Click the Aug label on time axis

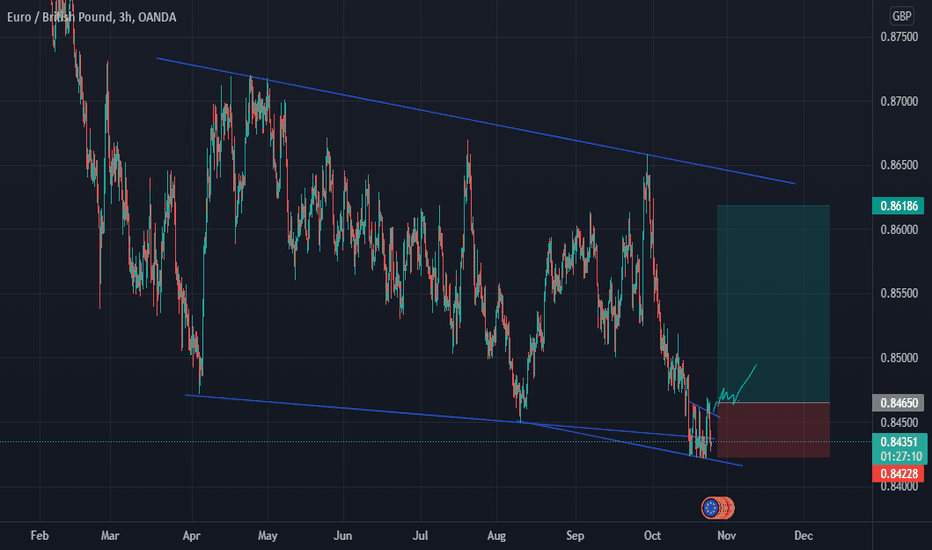tap(496, 536)
